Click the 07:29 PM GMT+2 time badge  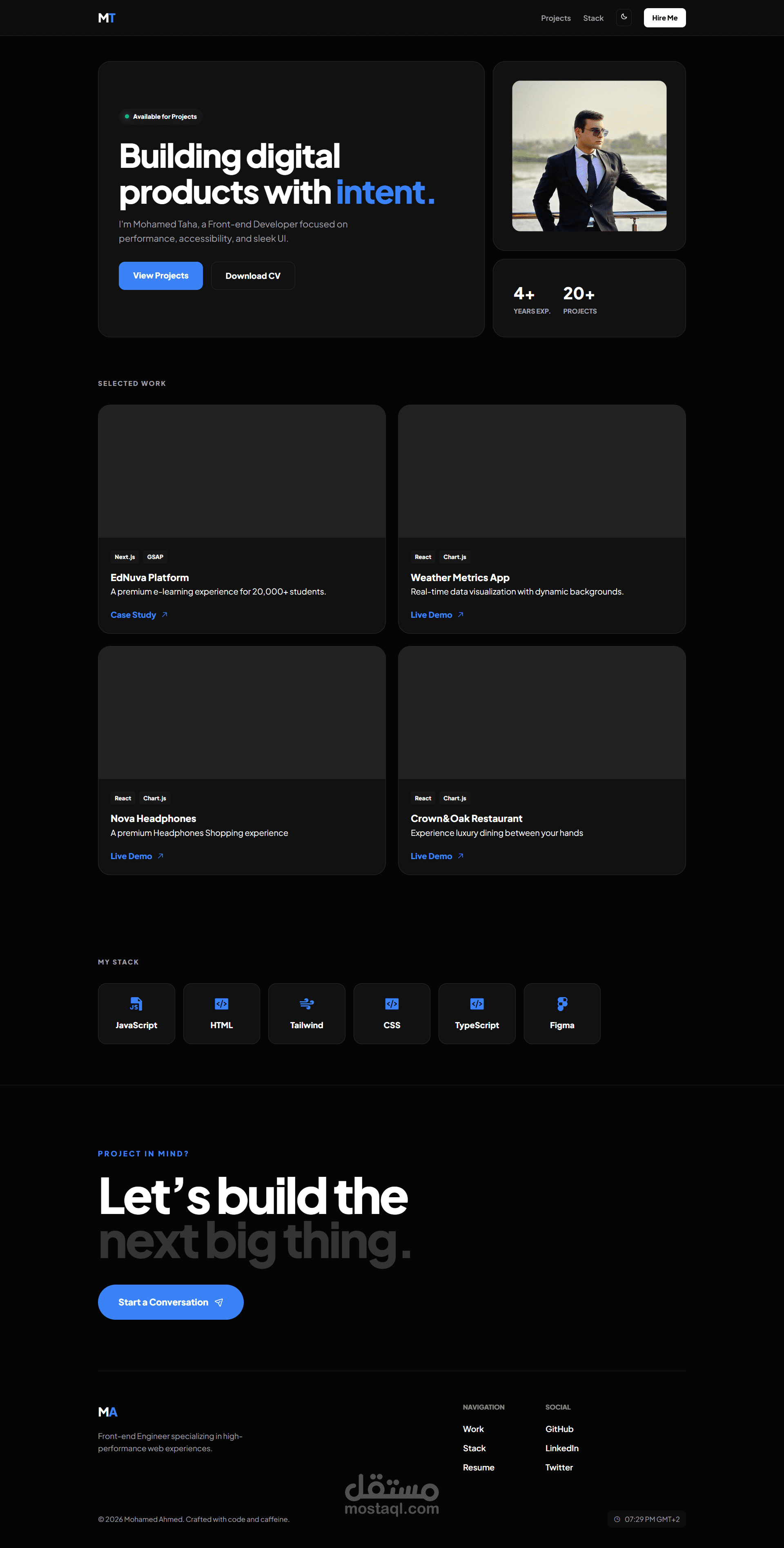pyautogui.click(x=646, y=1519)
